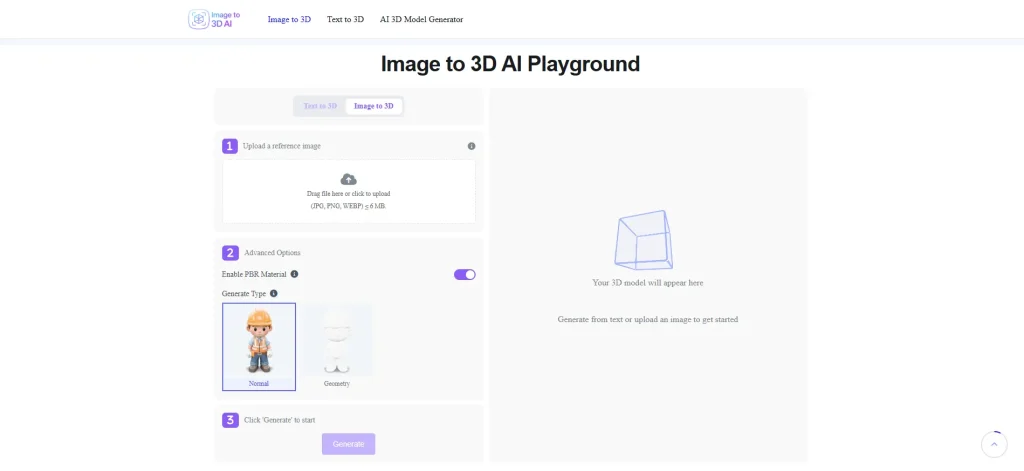Click the scroll-to-top arrow button
This screenshot has width=1024, height=471.
[x=994, y=444]
